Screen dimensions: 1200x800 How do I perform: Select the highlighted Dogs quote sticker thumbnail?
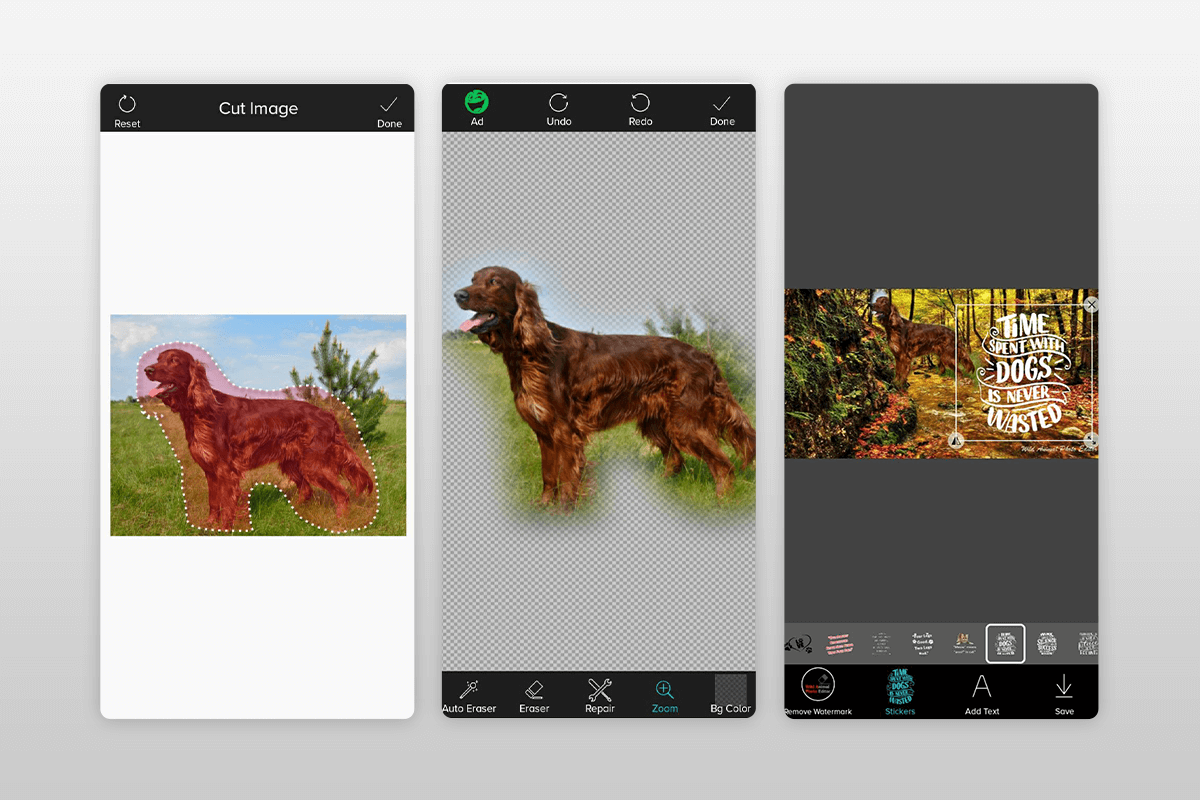coord(1005,643)
